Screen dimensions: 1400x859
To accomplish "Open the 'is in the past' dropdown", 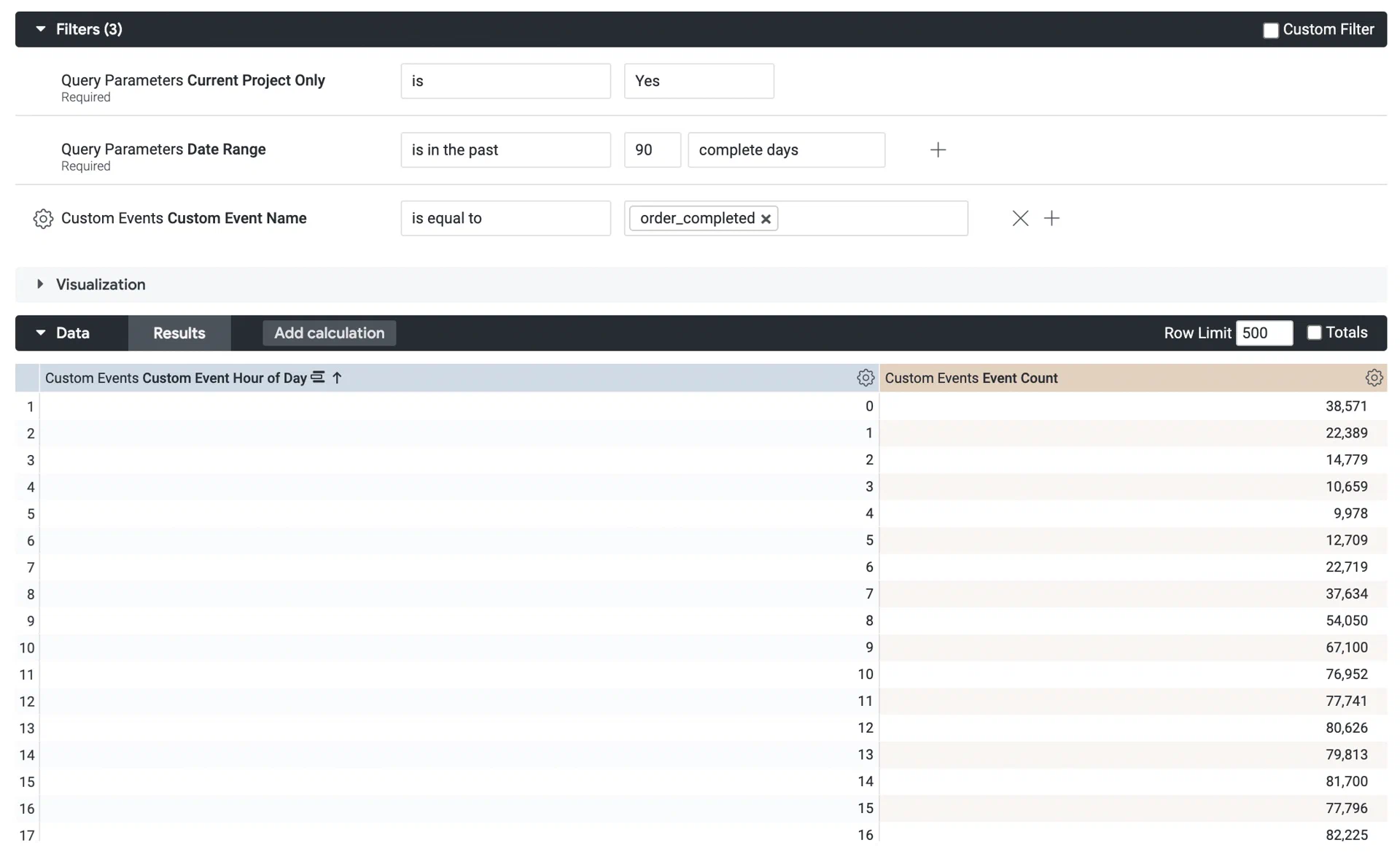I will (505, 149).
